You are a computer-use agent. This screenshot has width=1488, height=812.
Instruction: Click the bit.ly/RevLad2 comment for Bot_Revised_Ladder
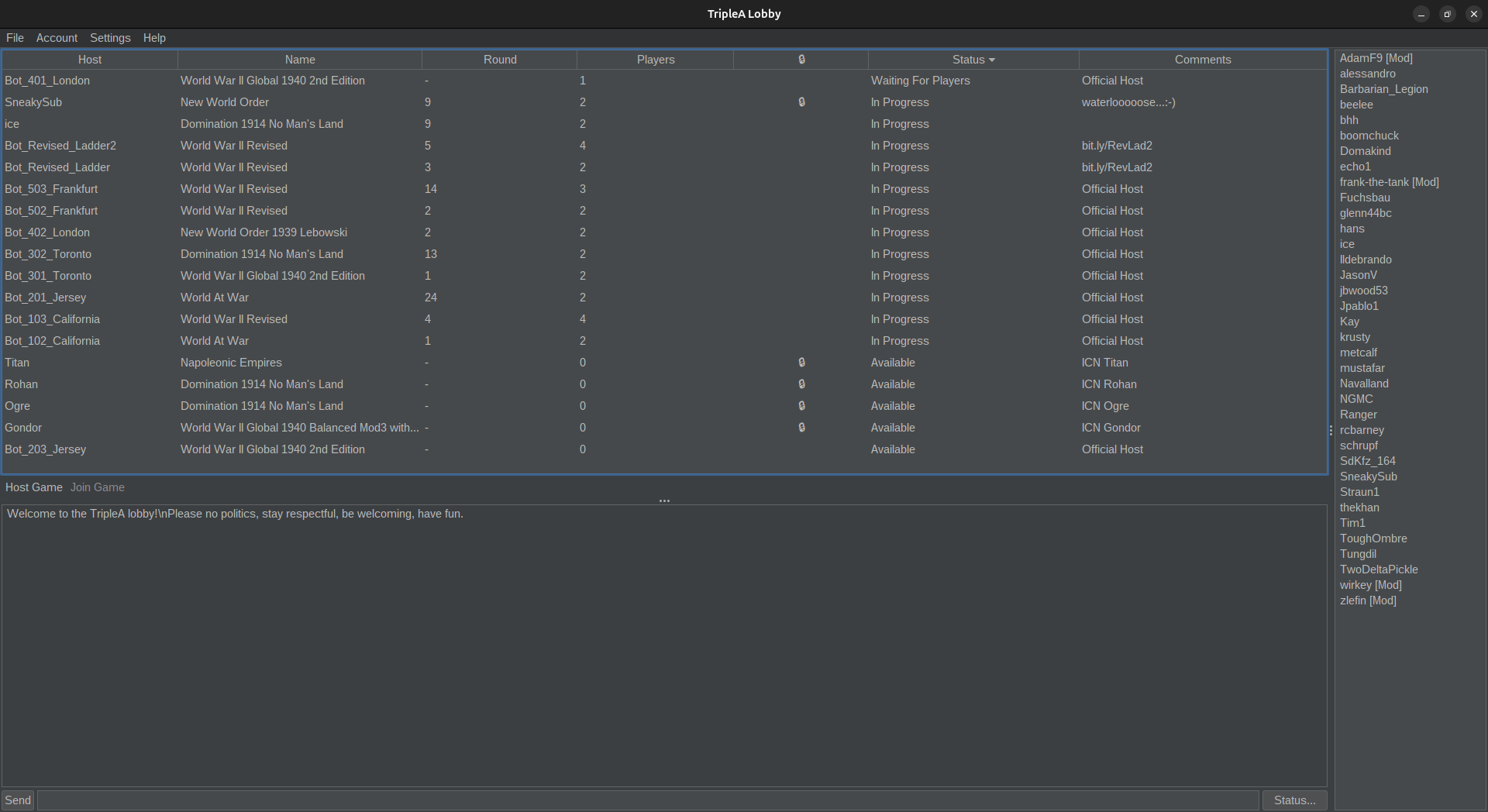click(1117, 167)
